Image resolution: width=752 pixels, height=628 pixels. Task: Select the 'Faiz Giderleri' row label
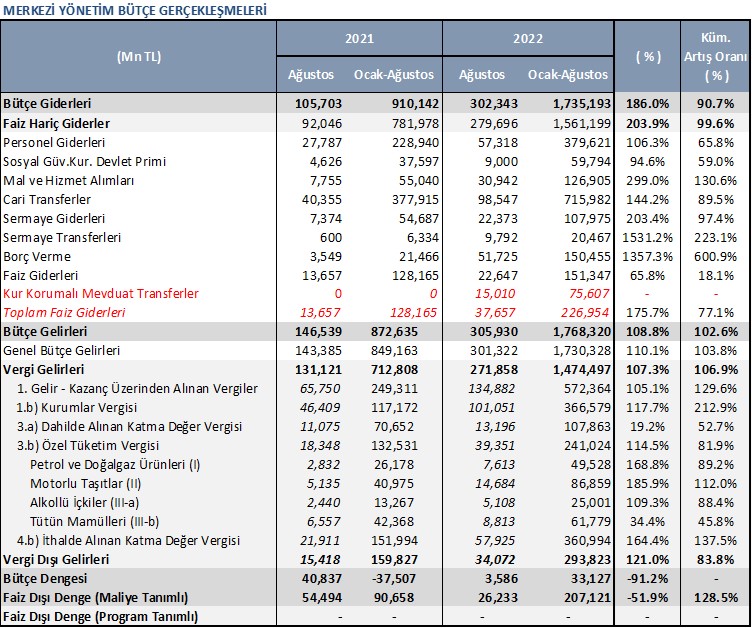pos(40,276)
